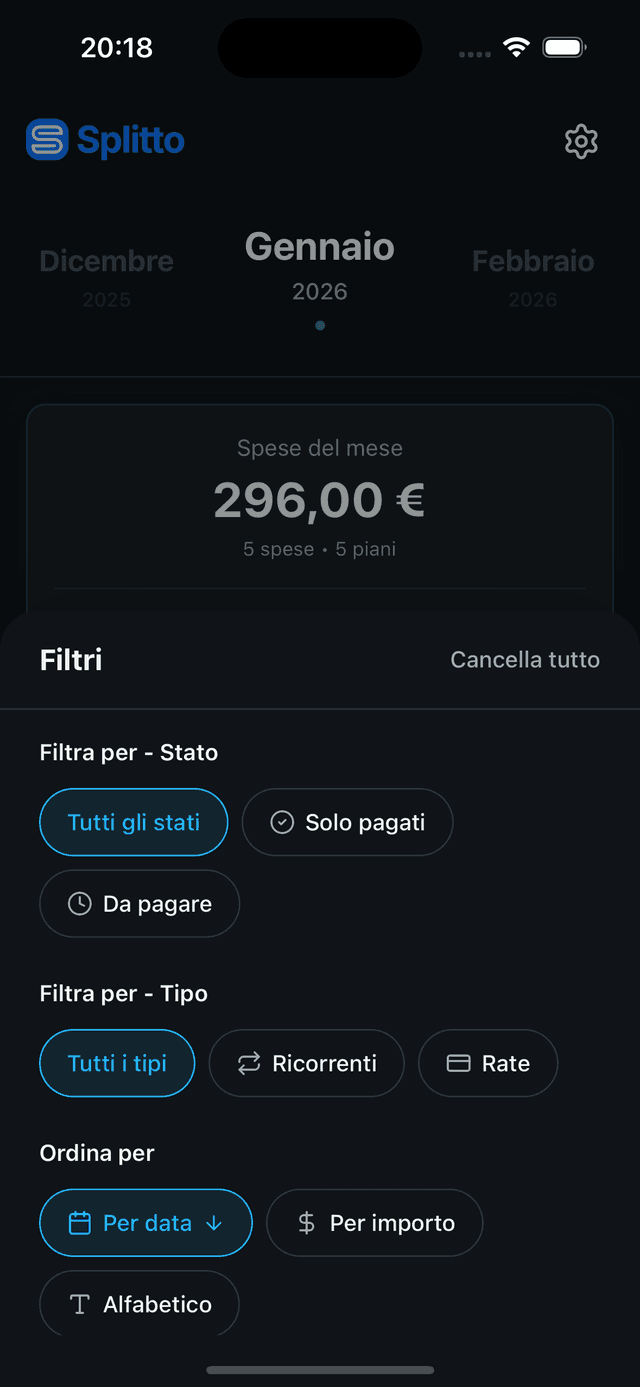Image resolution: width=640 pixels, height=1387 pixels.
Task: Toggle the Da pagare filter
Action: [x=139, y=903]
